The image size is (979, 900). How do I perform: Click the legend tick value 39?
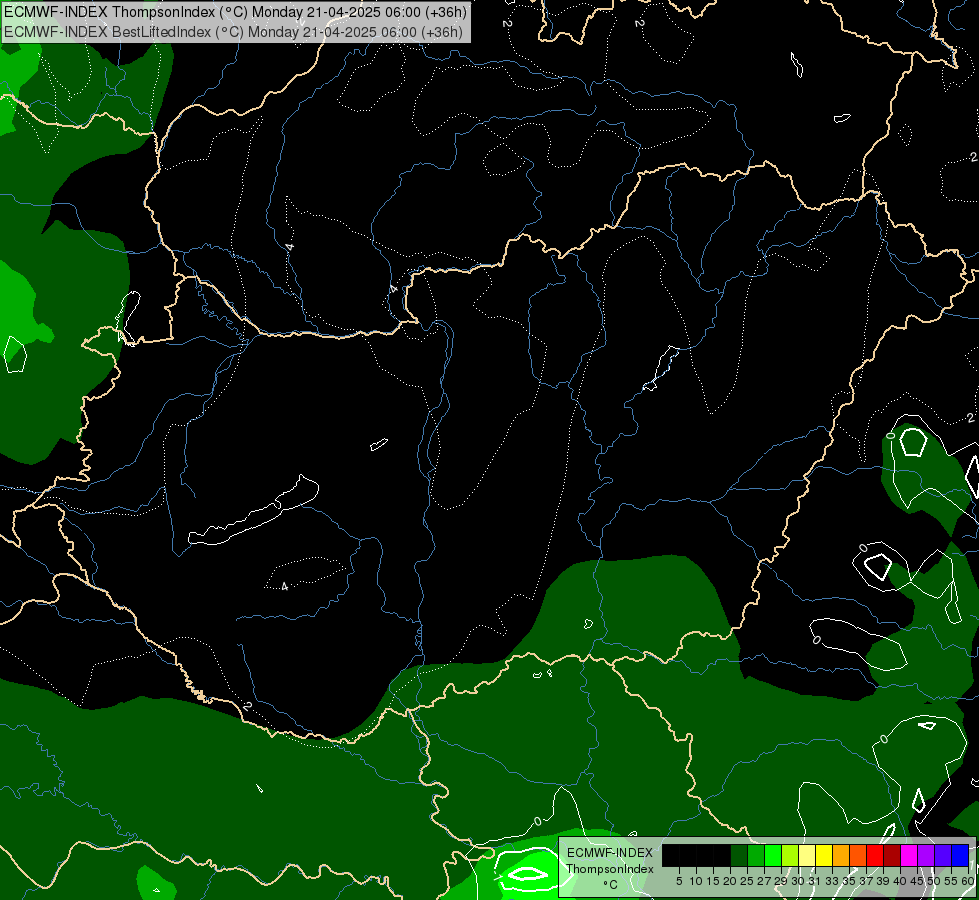click(x=883, y=881)
